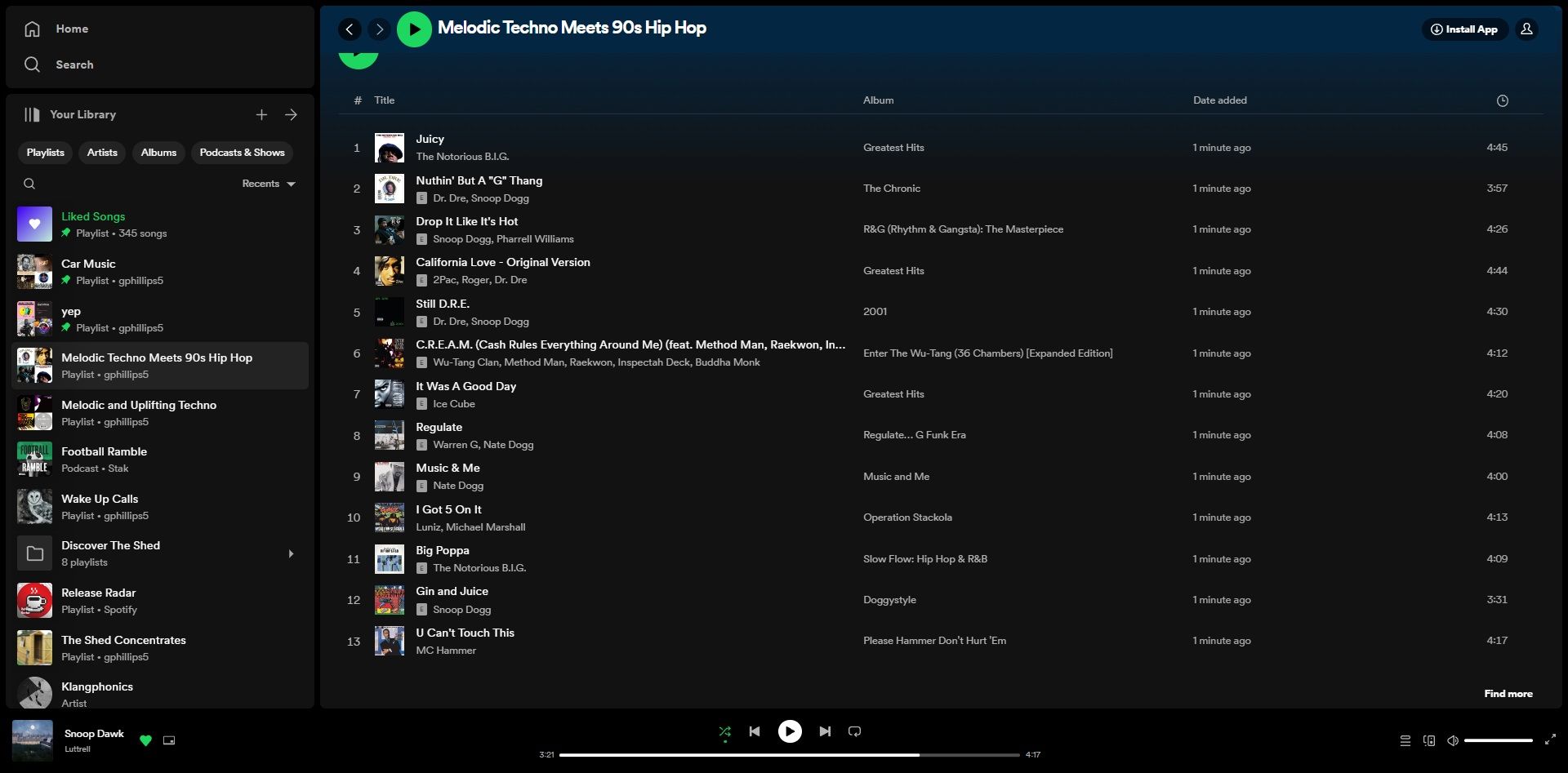This screenshot has height=773, width=1568.
Task: Go to Home
Action: (72, 29)
